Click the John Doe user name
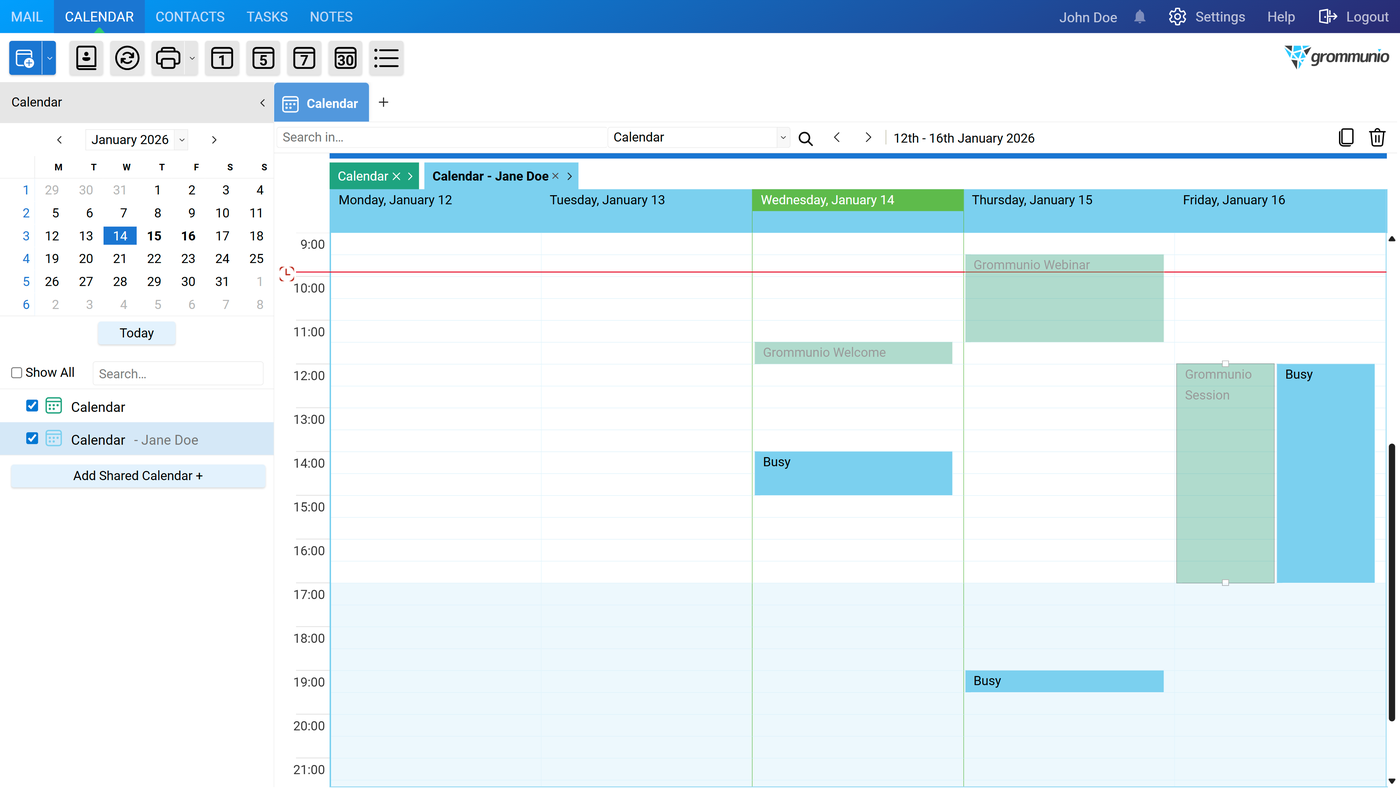The image size is (1400, 788). (x=1088, y=17)
